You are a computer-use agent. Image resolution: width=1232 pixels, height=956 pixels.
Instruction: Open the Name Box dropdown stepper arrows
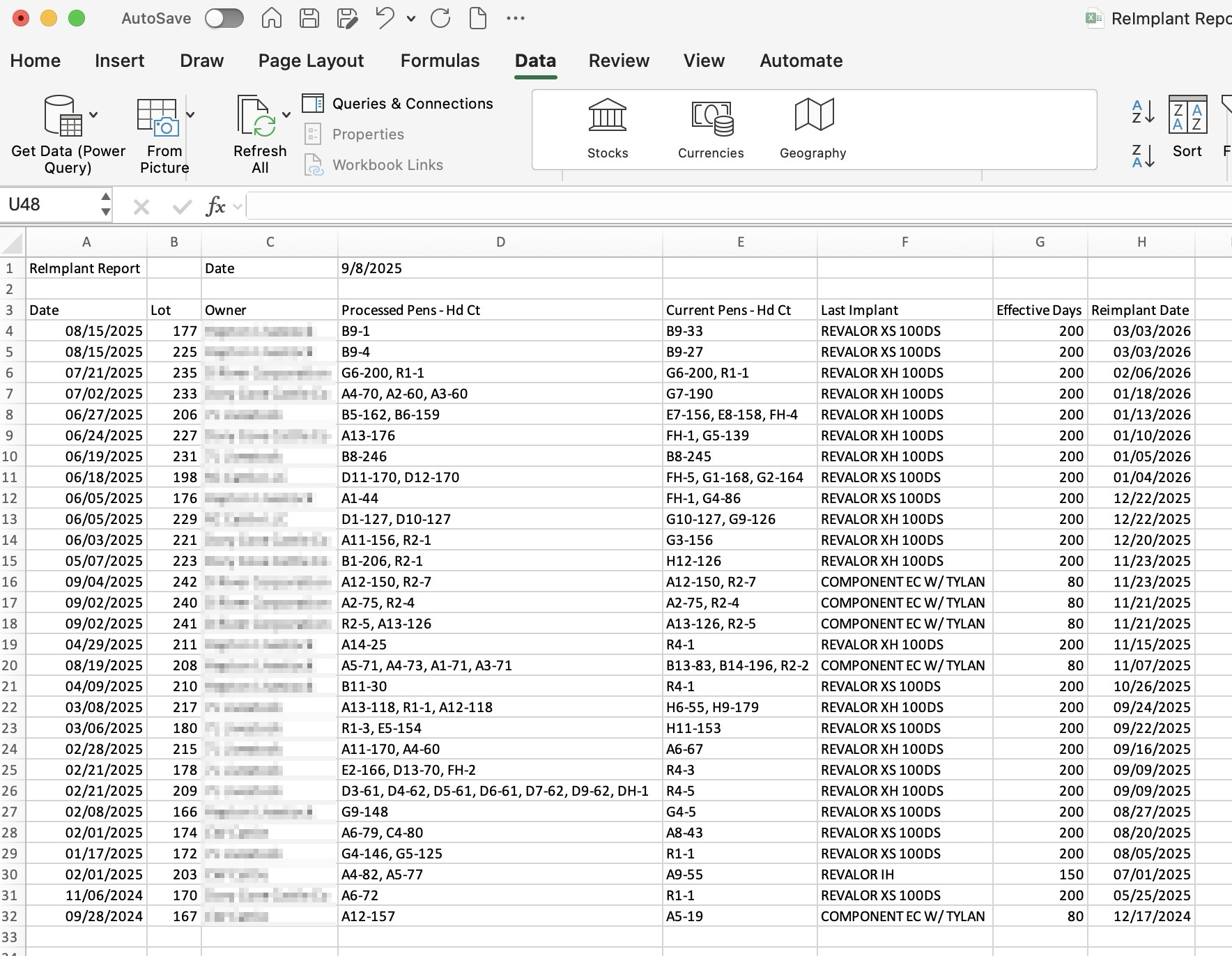pos(105,205)
